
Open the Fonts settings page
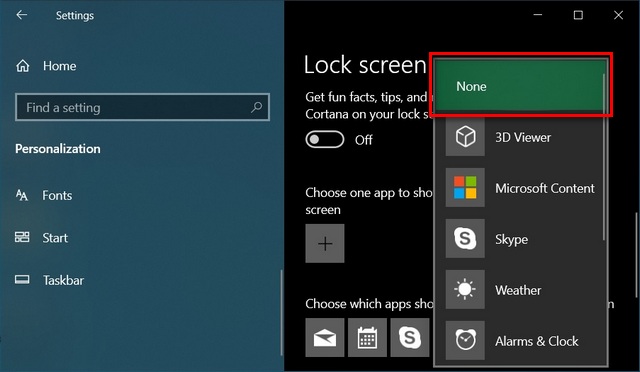click(44, 196)
